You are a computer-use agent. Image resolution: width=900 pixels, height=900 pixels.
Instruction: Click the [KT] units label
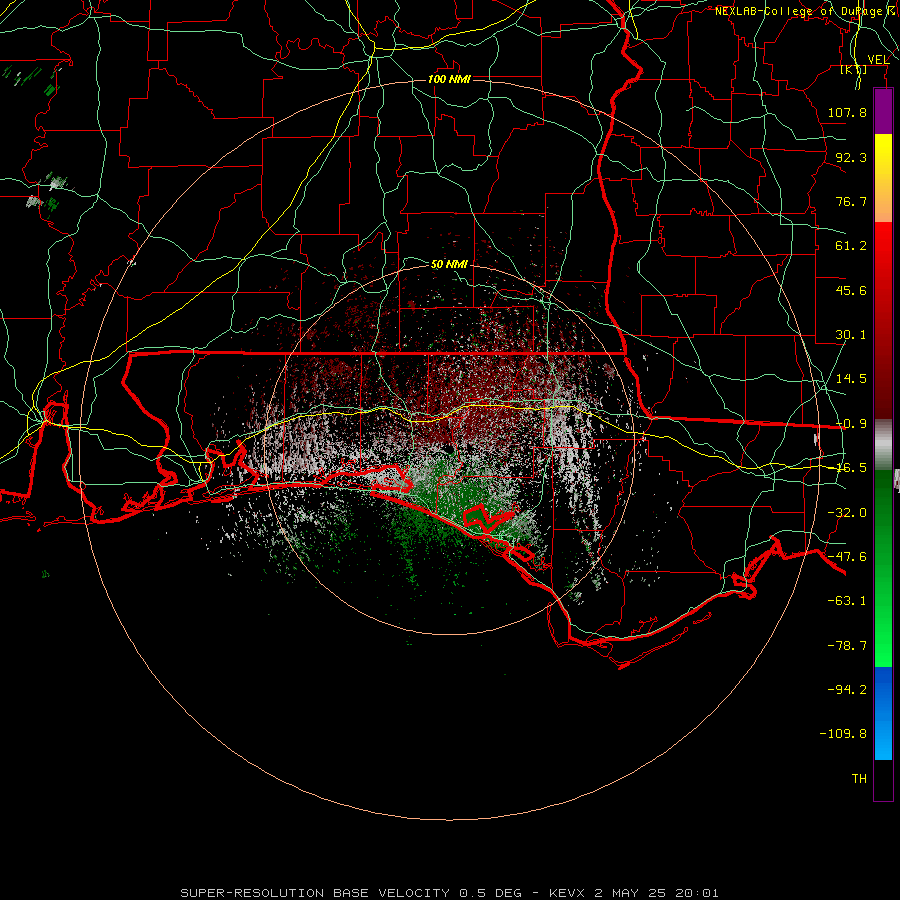pyautogui.click(x=854, y=70)
